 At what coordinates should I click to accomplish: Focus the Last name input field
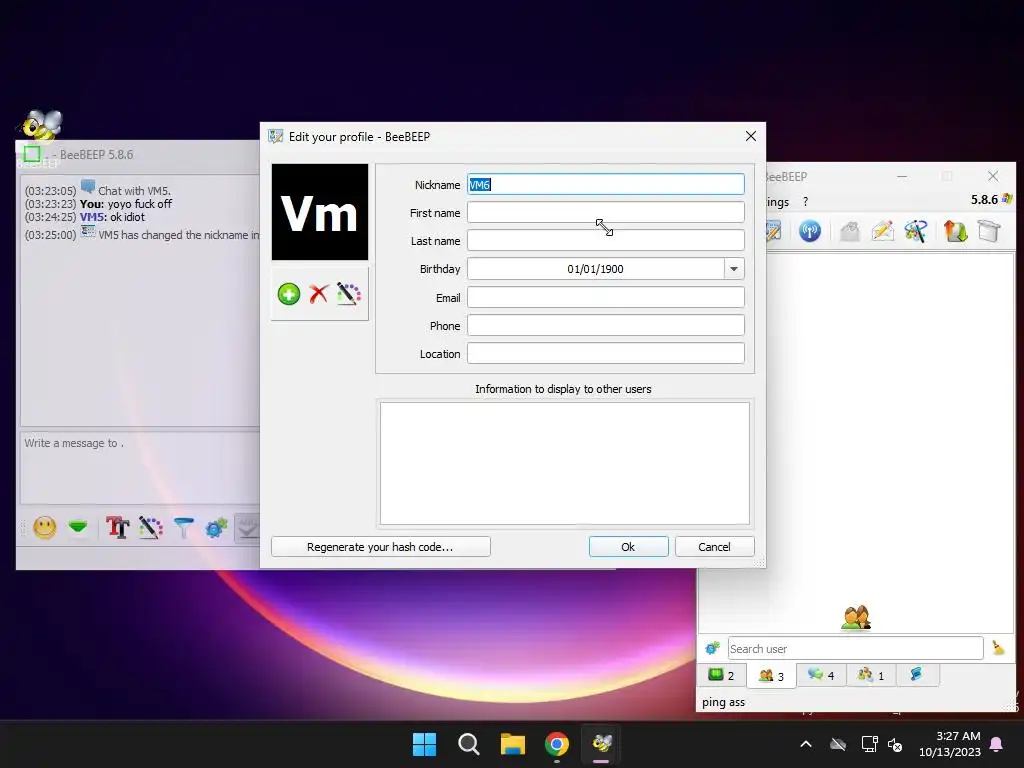click(605, 240)
